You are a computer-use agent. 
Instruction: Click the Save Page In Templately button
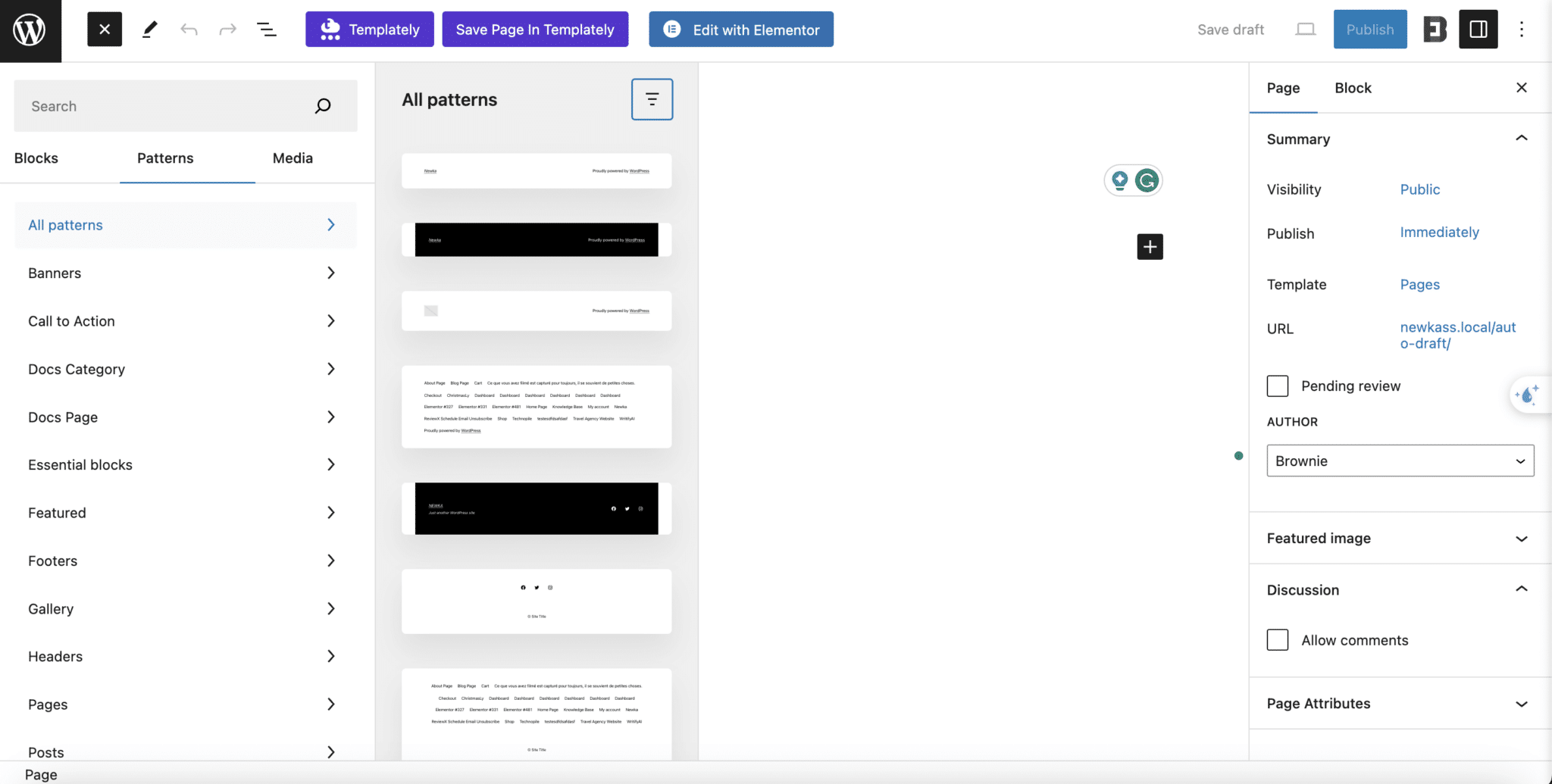click(x=534, y=29)
